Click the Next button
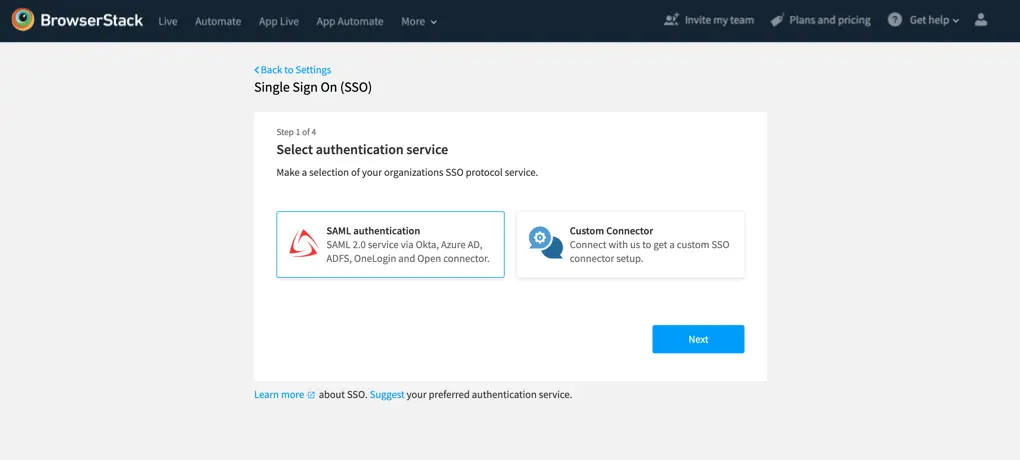The width and height of the screenshot is (1020, 460). click(698, 339)
